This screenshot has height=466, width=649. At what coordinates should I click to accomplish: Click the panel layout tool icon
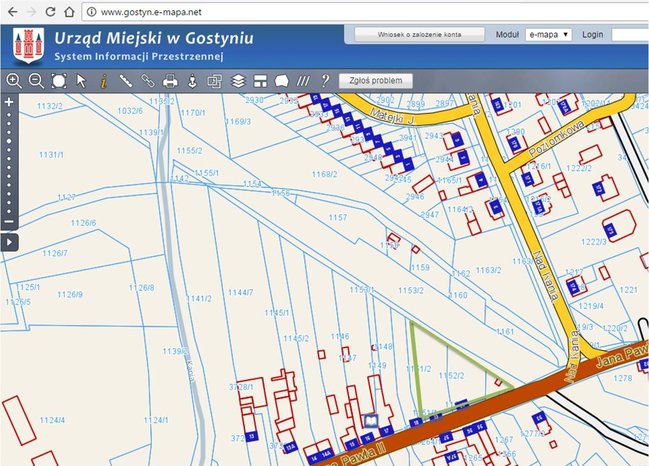point(260,81)
